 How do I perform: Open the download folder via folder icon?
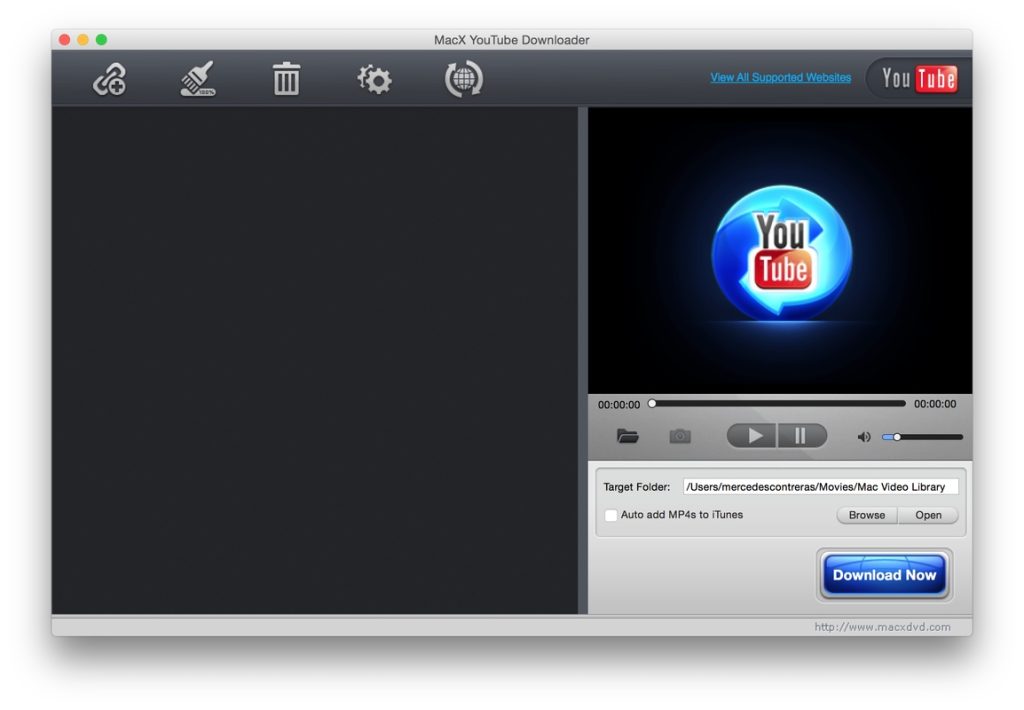click(x=627, y=435)
